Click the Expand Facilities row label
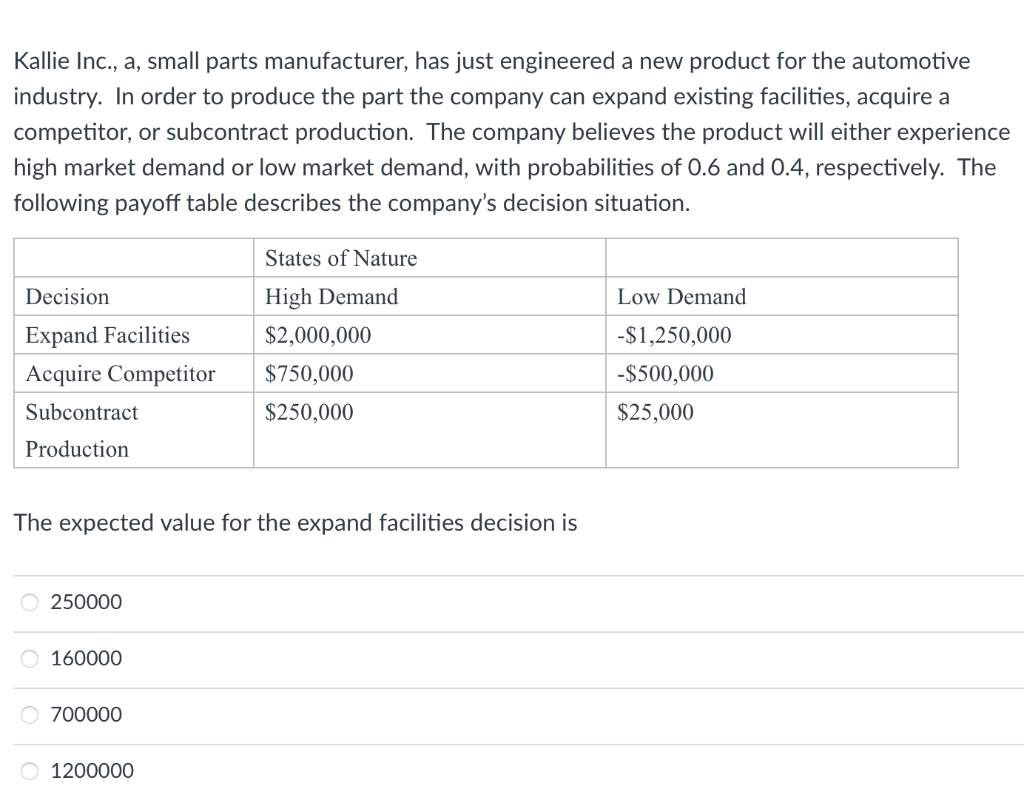Viewport: 1024px width, 786px height. pos(107,335)
